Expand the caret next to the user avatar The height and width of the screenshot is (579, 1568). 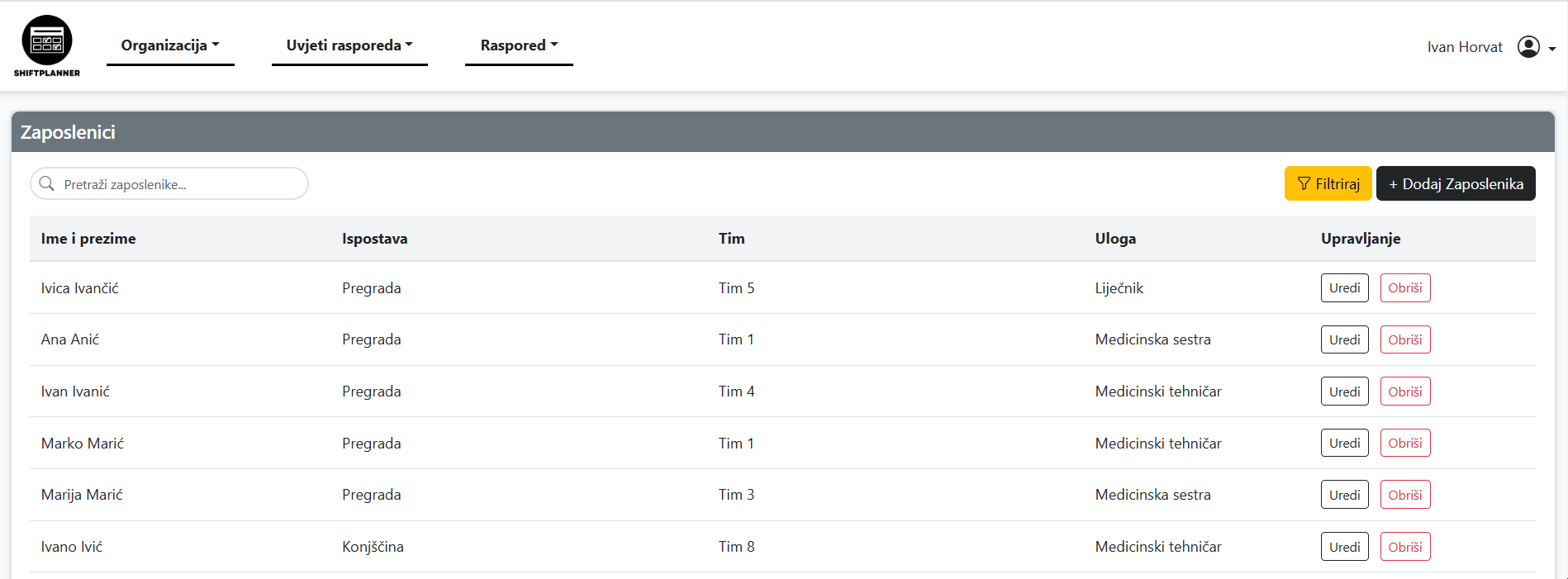(x=1552, y=49)
